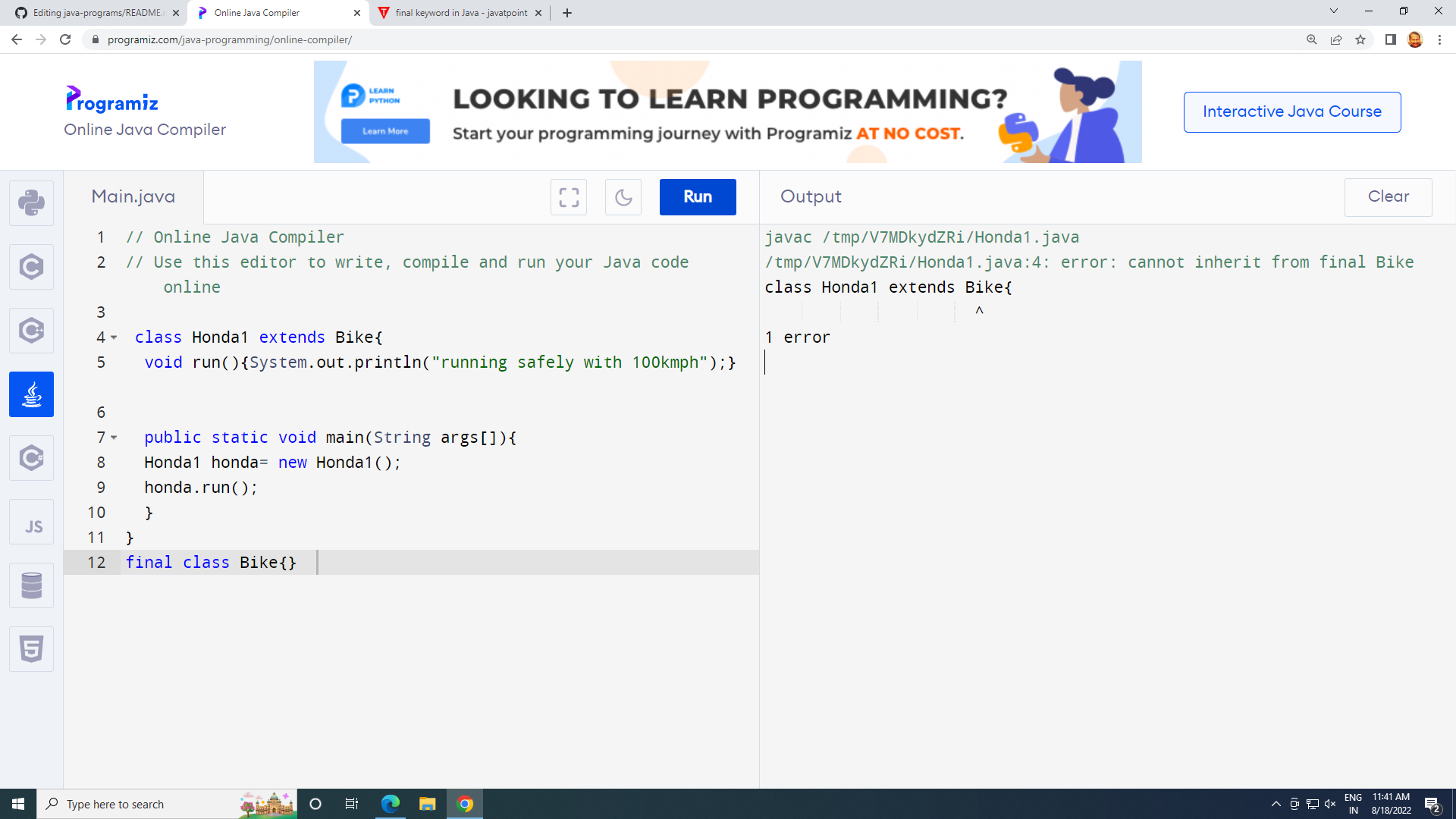1456x819 pixels.
Task: Open Chrome from the taskbar
Action: point(465,804)
